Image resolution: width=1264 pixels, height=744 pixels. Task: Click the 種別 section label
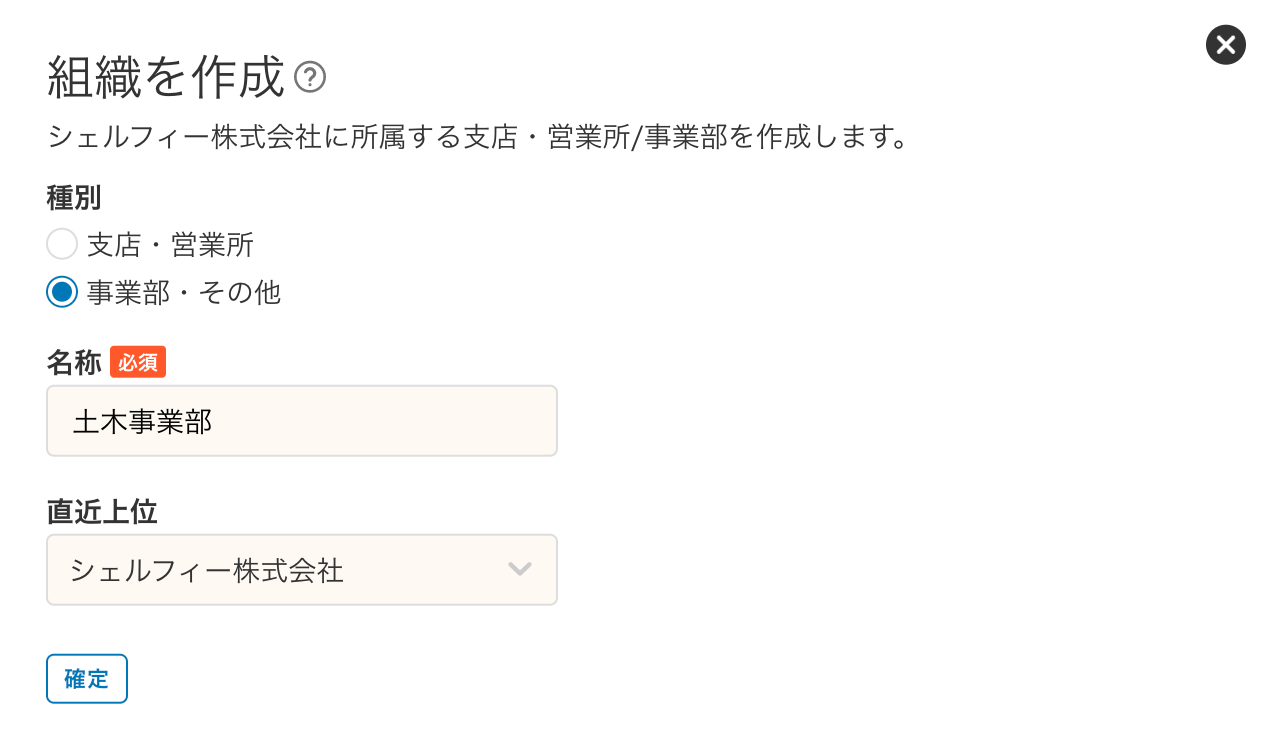click(74, 198)
